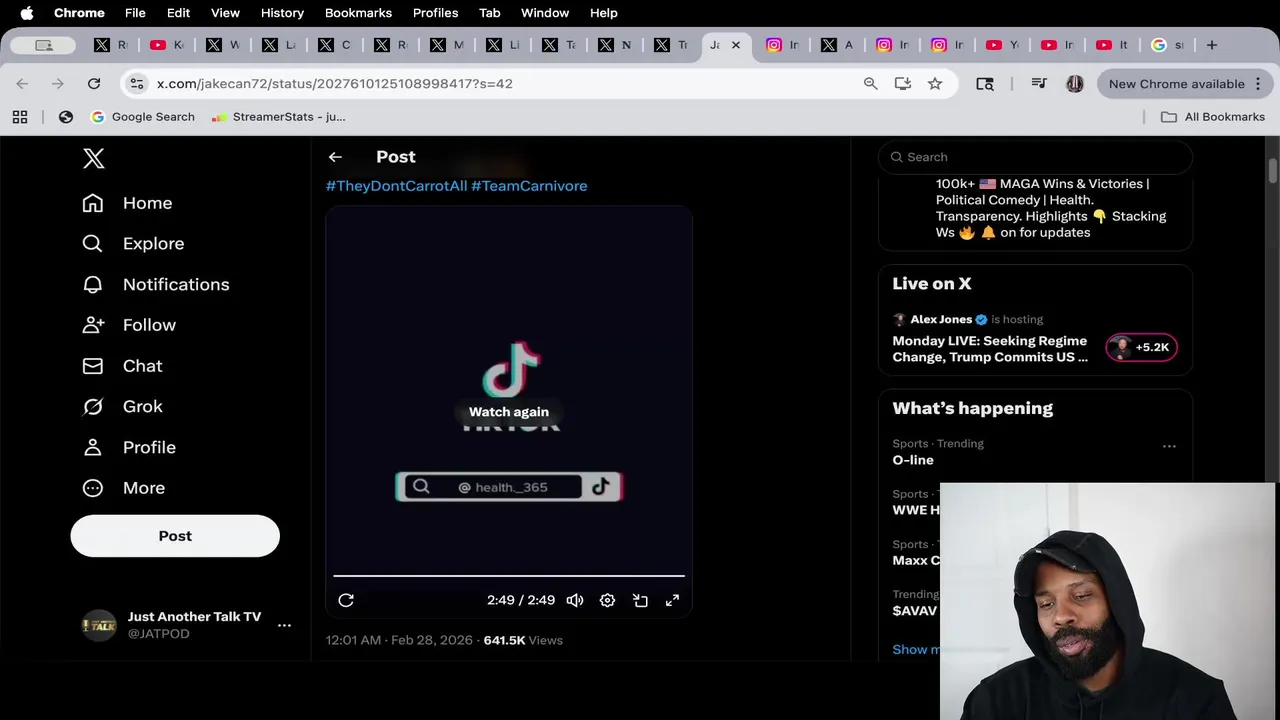Enter fullscreen video mode
Viewport: 1280px width, 720px height.
(673, 600)
